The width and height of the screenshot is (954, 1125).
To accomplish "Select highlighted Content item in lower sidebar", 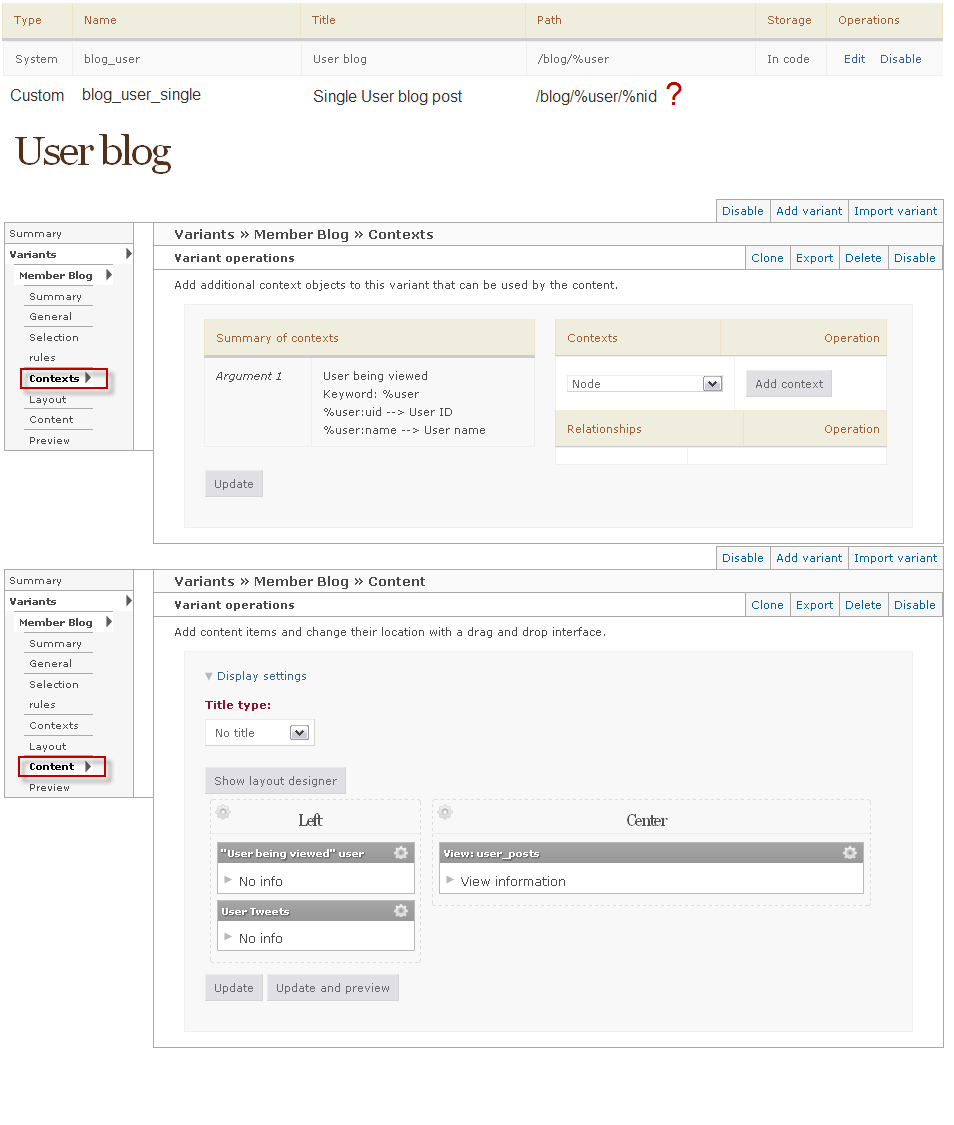I will click(52, 767).
